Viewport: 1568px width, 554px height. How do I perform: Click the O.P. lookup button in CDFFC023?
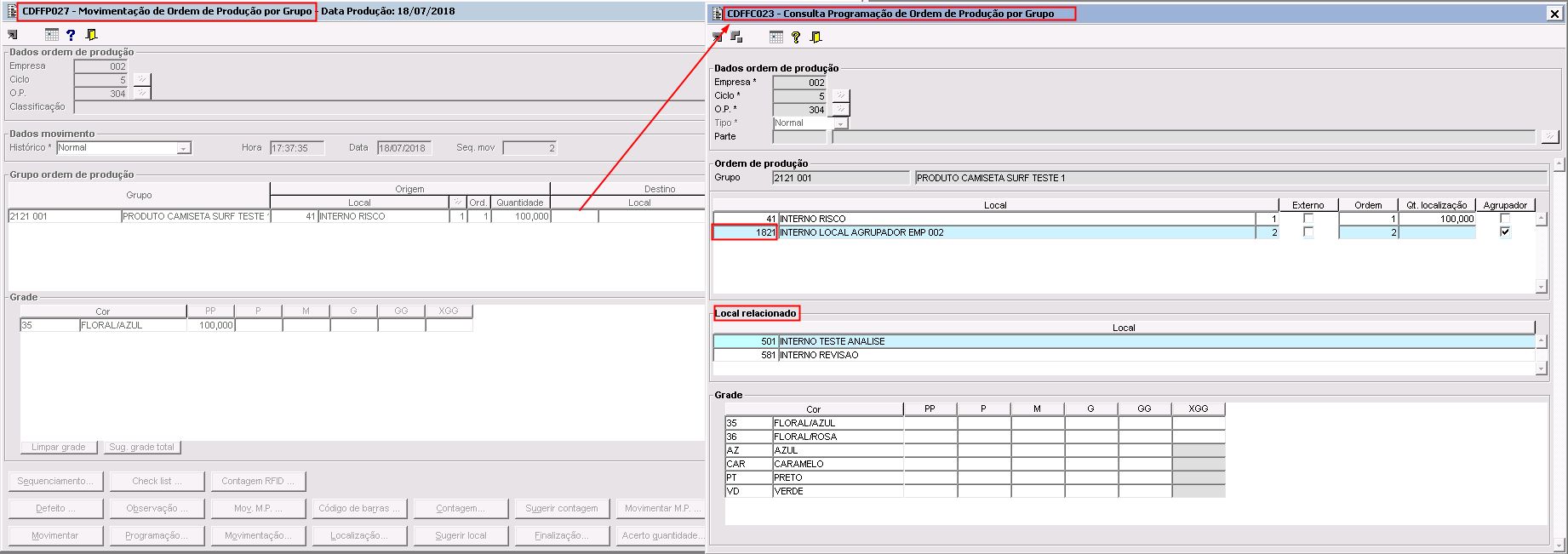click(841, 109)
